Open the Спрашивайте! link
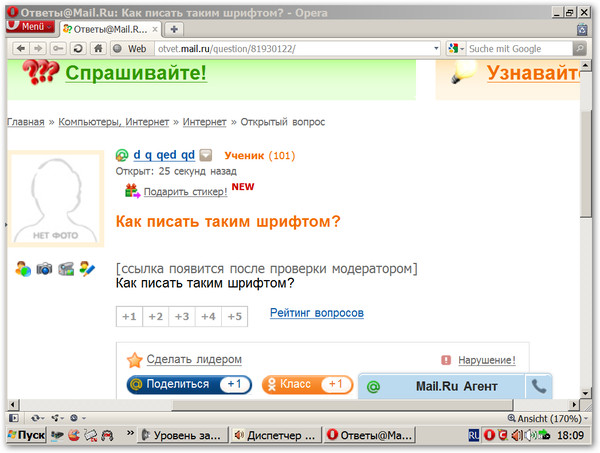This screenshot has height=453, width=600. pyautogui.click(x=136, y=73)
